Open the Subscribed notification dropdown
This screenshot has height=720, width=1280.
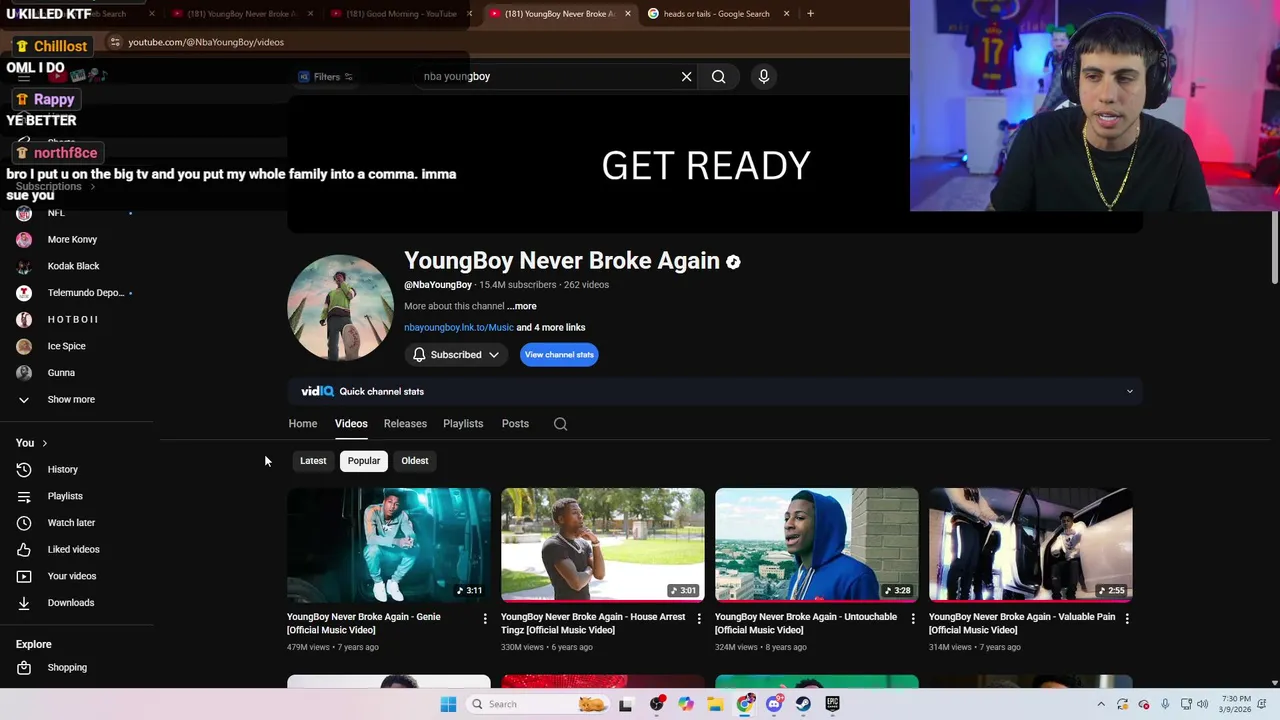click(x=456, y=355)
